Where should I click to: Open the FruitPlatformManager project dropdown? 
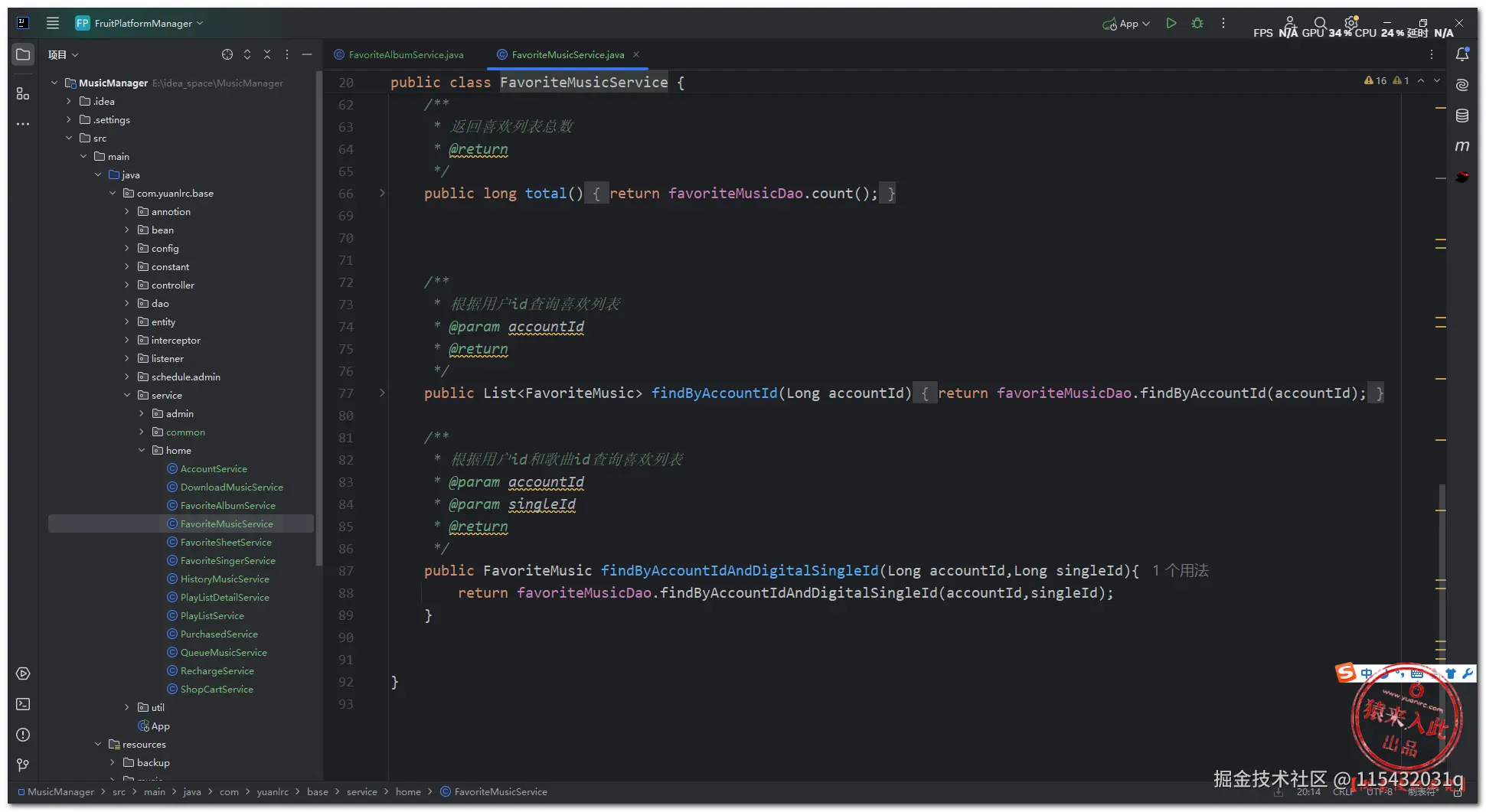click(139, 23)
